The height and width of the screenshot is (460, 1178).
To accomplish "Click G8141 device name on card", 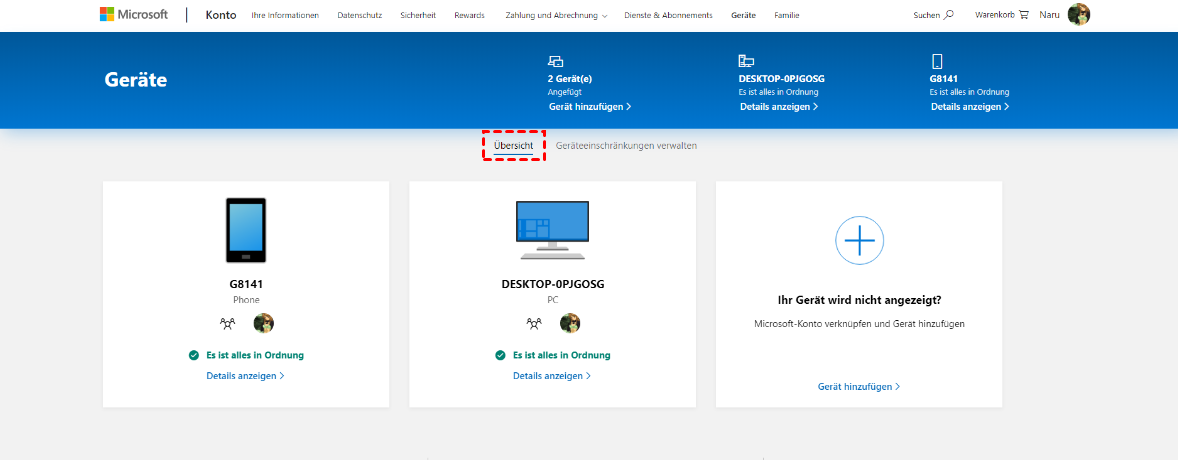I will pos(246,285).
